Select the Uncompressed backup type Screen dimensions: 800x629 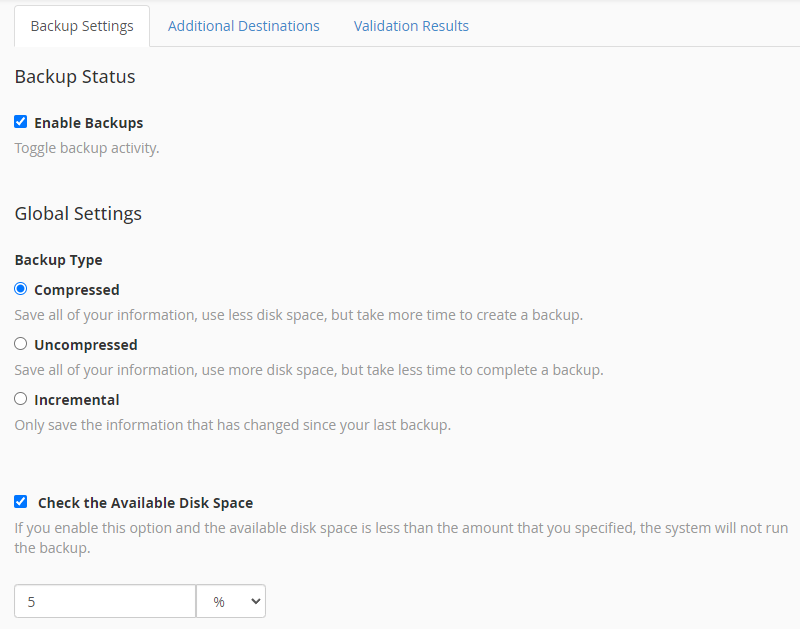pyautogui.click(x=20, y=344)
